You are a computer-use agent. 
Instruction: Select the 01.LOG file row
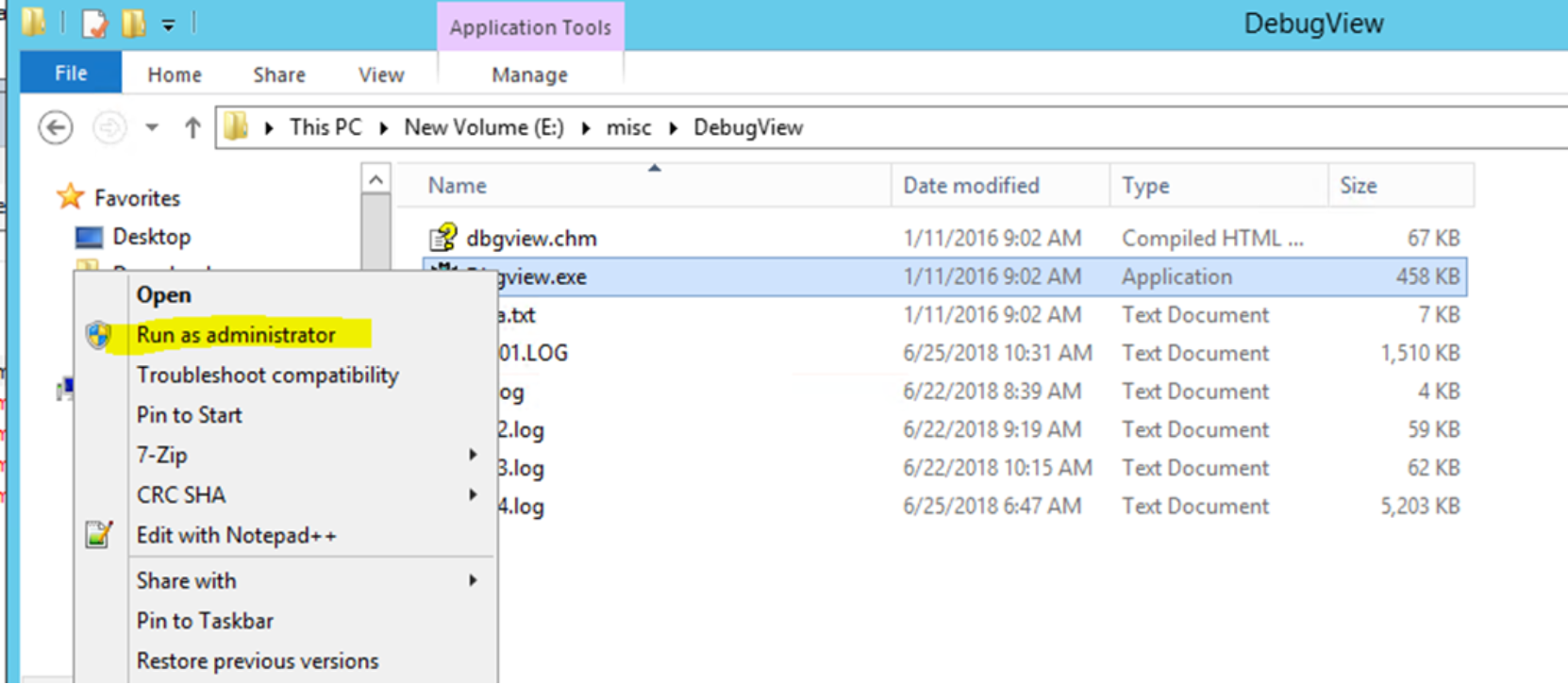pos(944,353)
